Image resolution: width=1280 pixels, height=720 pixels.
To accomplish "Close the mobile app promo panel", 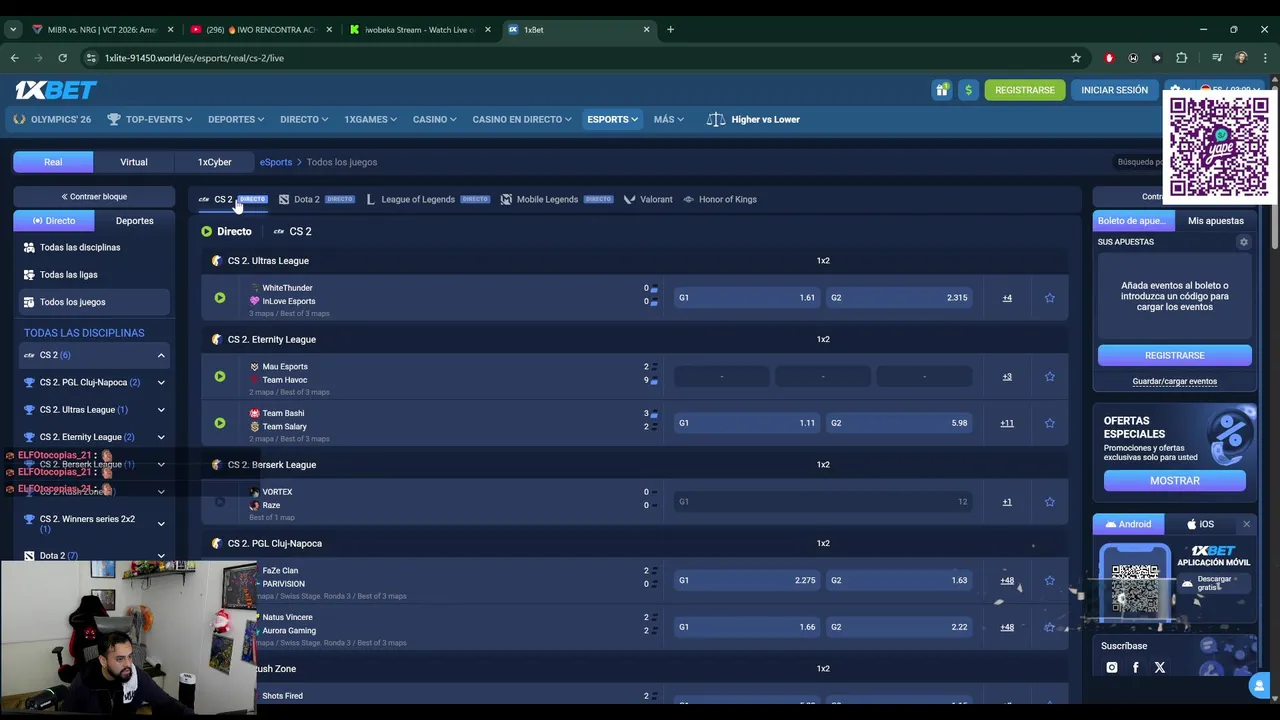I will [1246, 524].
